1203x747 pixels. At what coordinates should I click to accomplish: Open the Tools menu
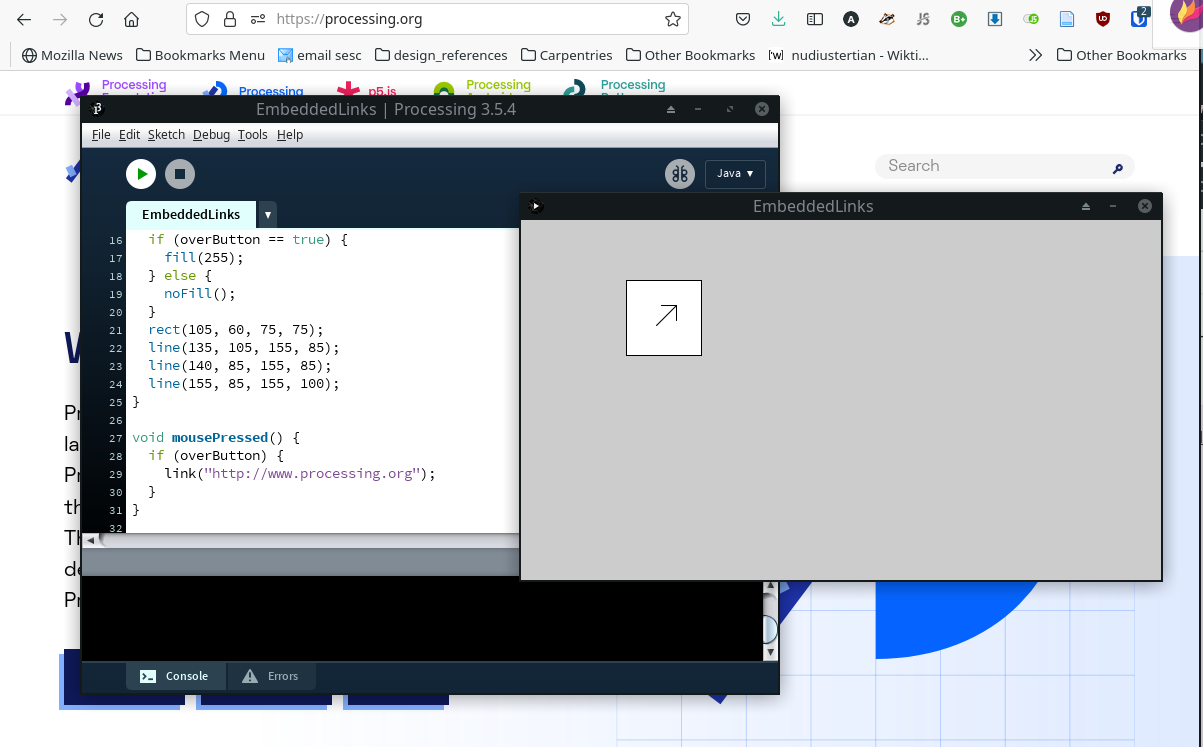tap(252, 135)
